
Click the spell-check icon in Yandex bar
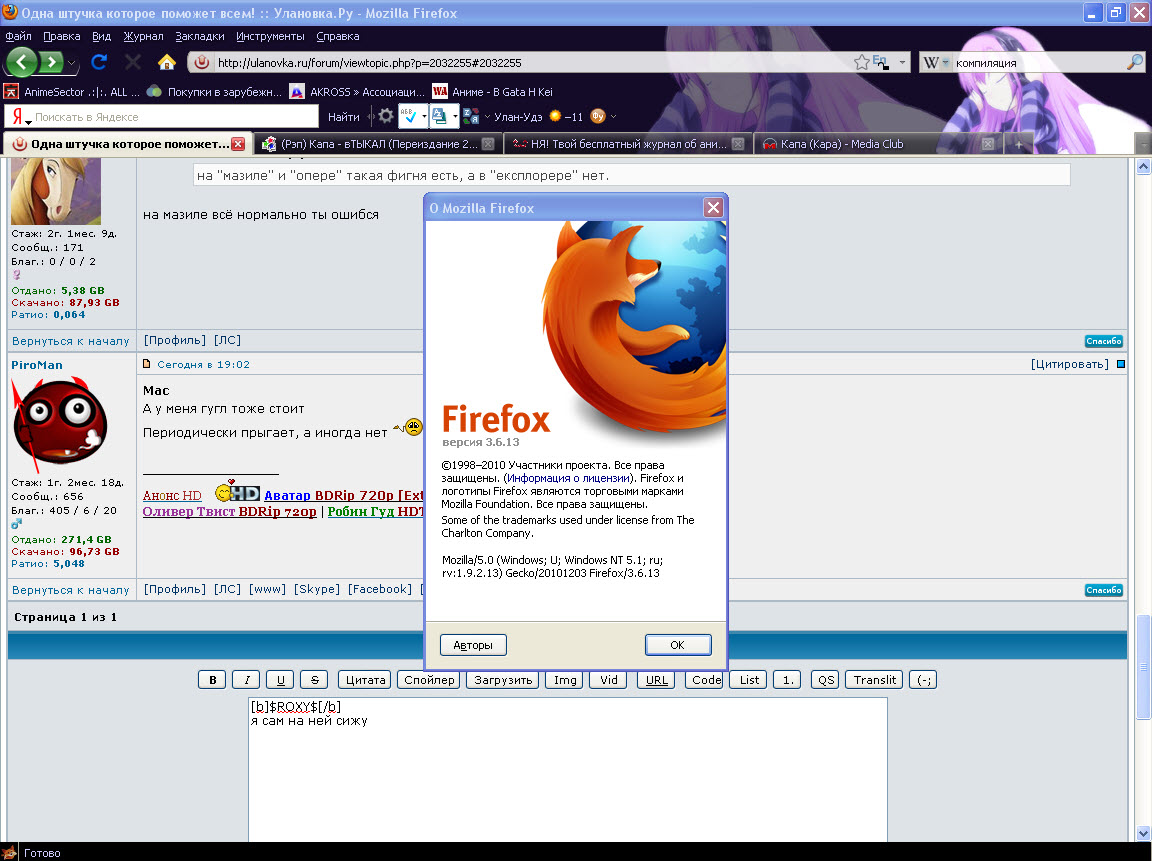pyautogui.click(x=409, y=116)
